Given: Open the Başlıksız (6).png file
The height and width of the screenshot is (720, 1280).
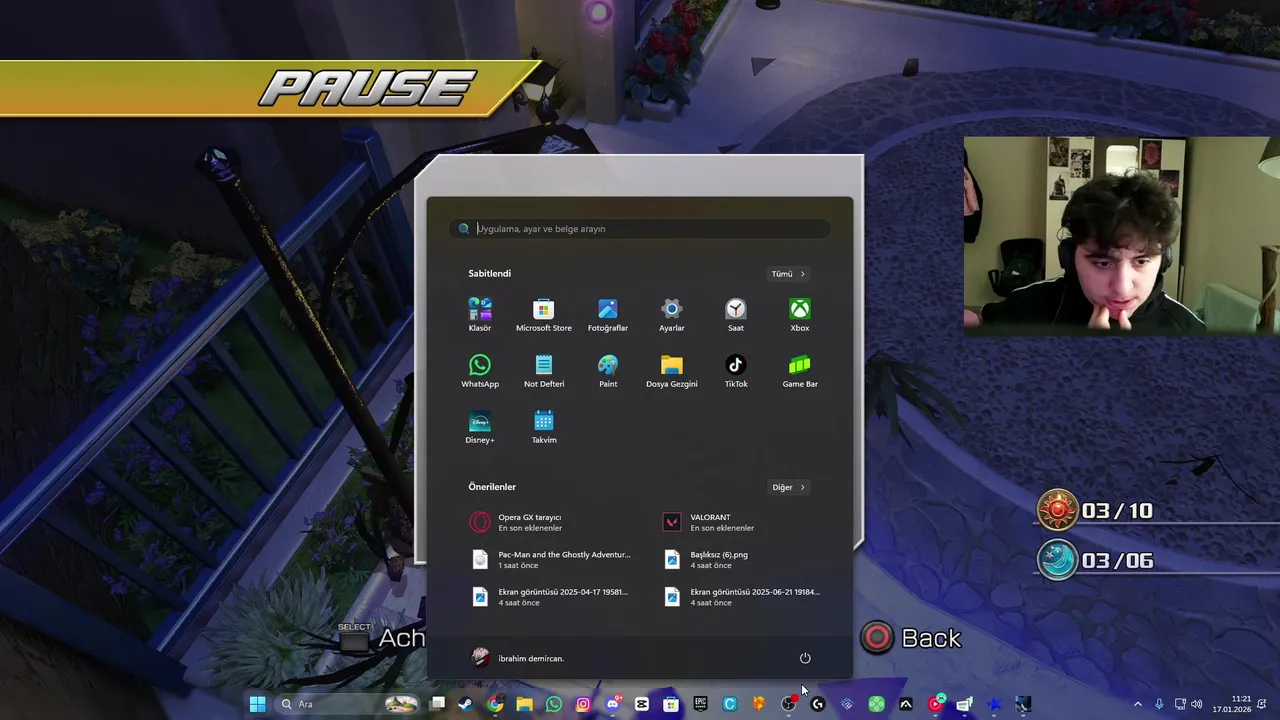Looking at the screenshot, I should click(740, 559).
